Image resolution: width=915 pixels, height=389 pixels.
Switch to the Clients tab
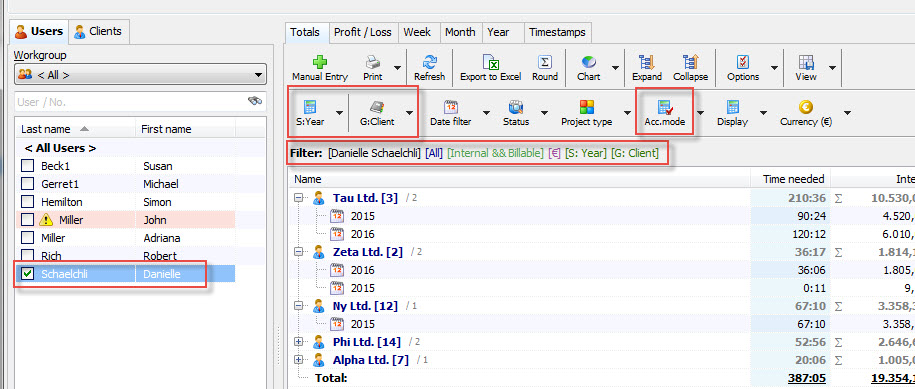tap(98, 31)
